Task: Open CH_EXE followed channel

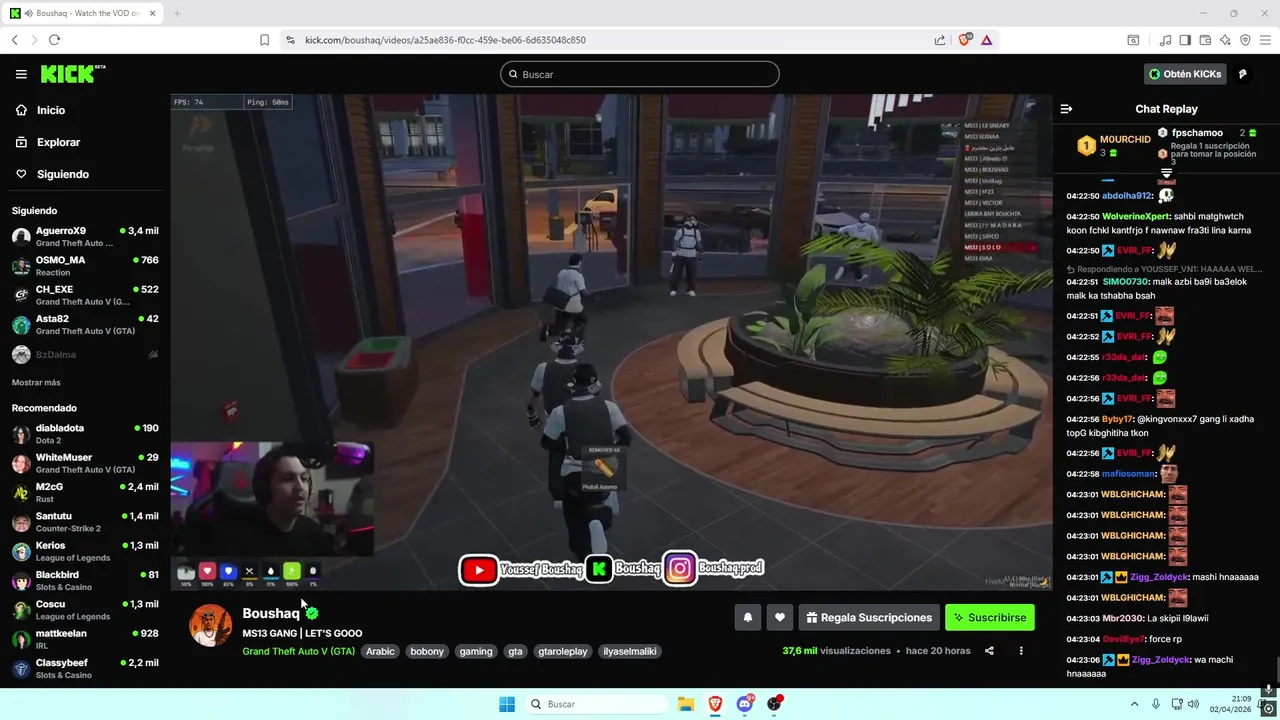Action: pyautogui.click(x=85, y=295)
